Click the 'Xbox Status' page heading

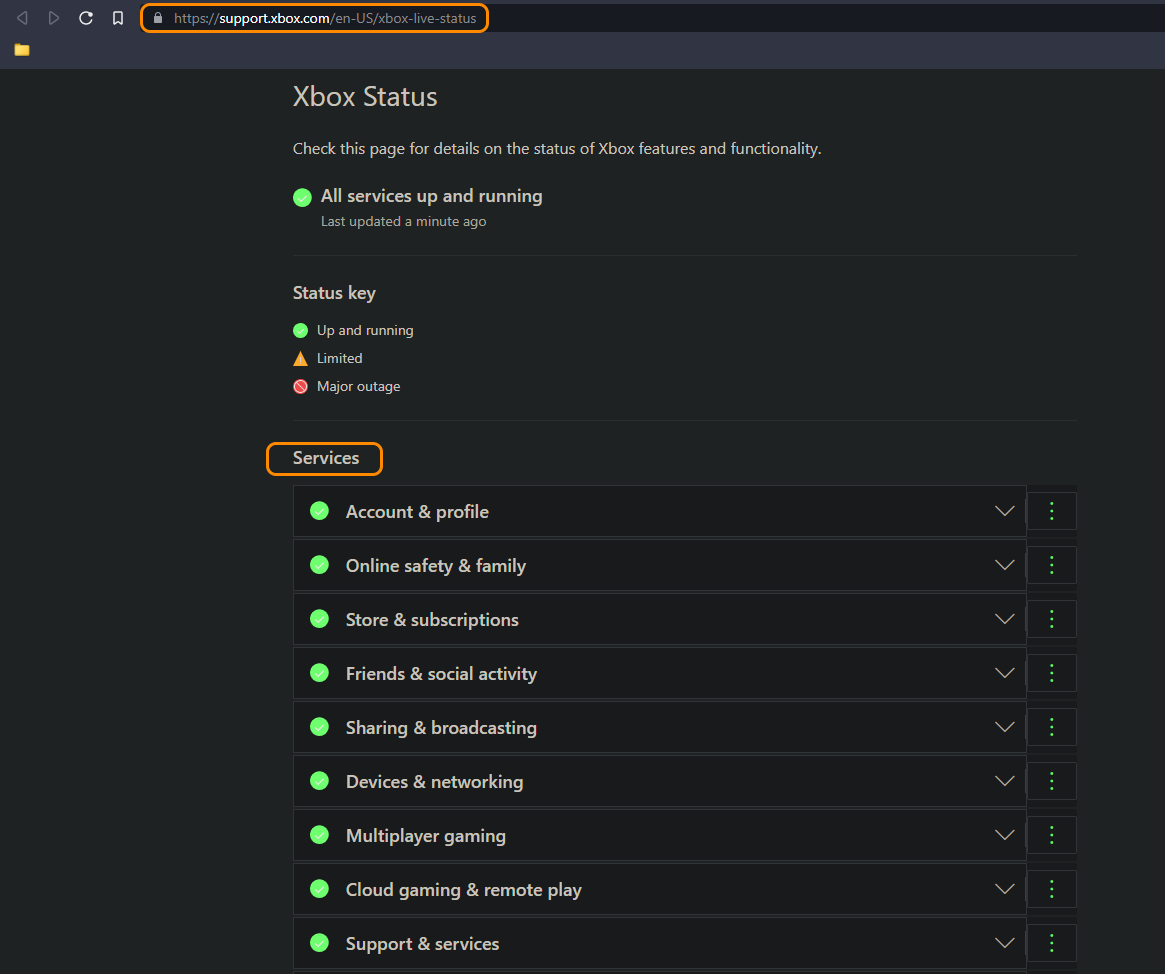(365, 97)
